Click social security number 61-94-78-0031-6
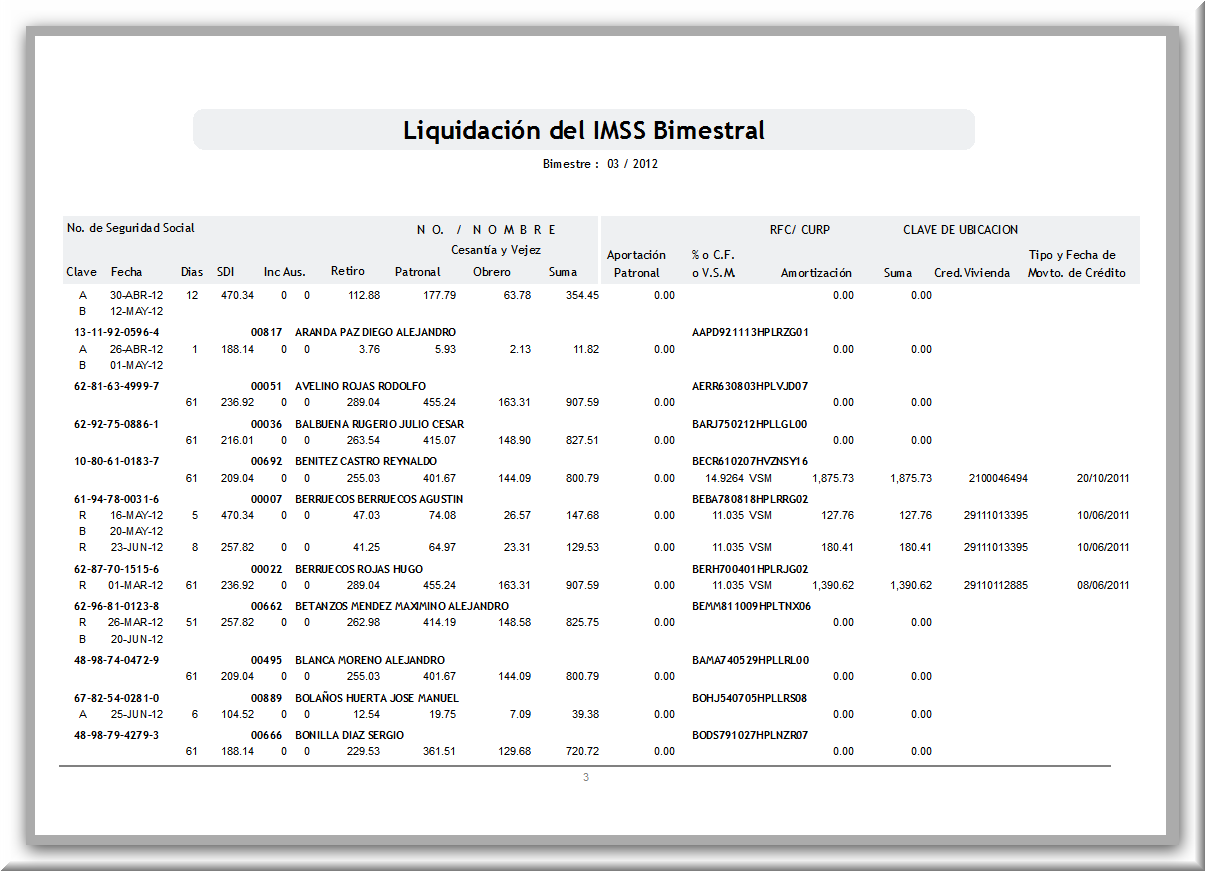This screenshot has height=871, width=1205. coord(116,499)
